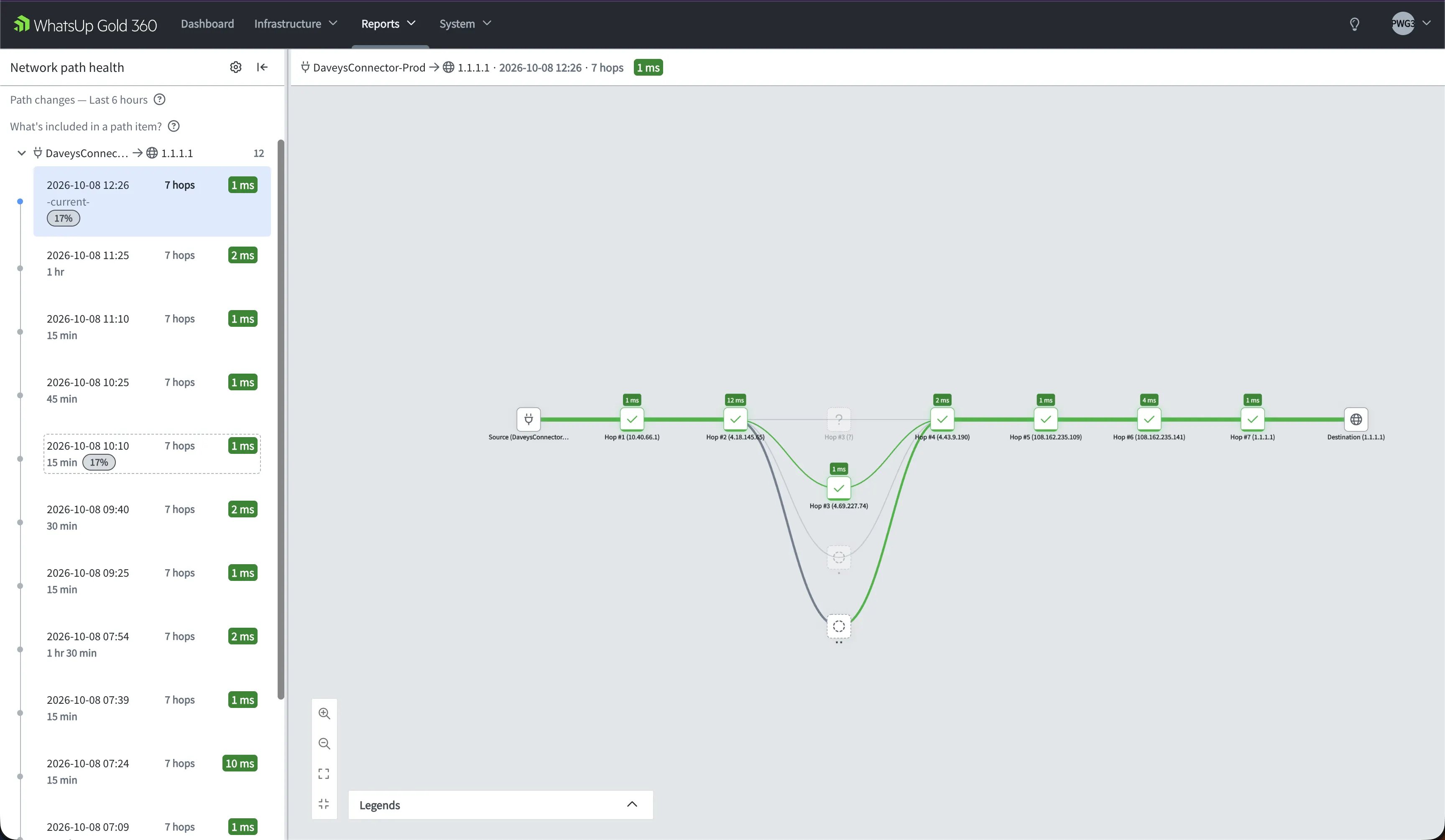Screen dimensions: 1445x840
Task: Click the lightbulb tips icon in the top bar
Action: pos(1354,23)
